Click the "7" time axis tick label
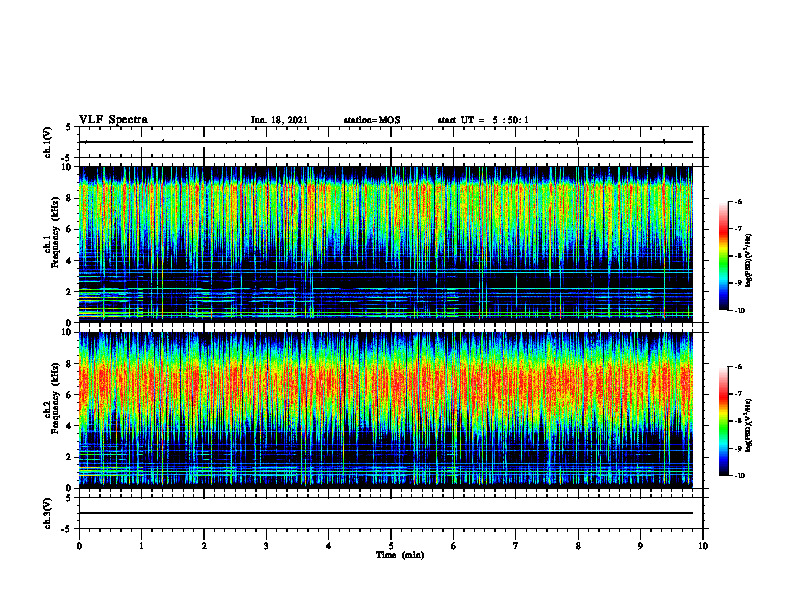 tap(516, 546)
